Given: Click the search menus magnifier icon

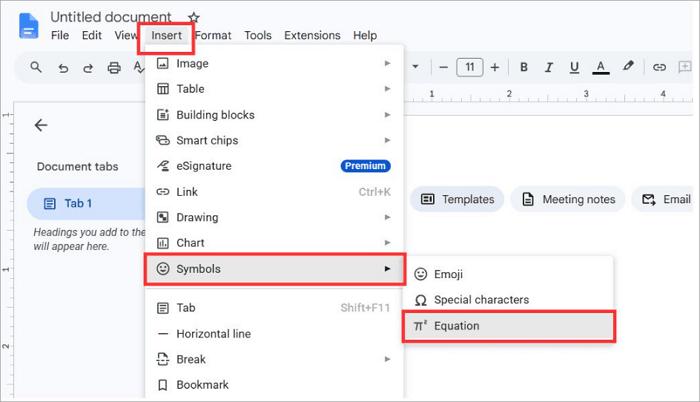Looking at the screenshot, I should click(x=36, y=67).
